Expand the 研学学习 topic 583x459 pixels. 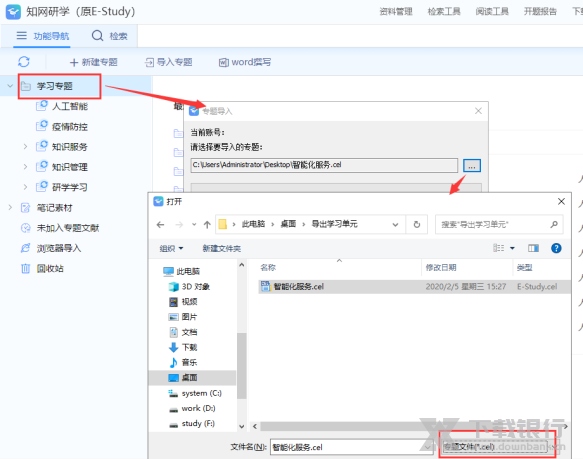coord(25,187)
